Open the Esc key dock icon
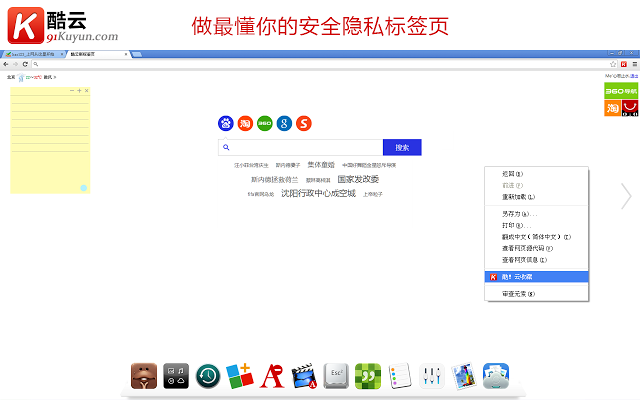640x400 pixels. 336,376
